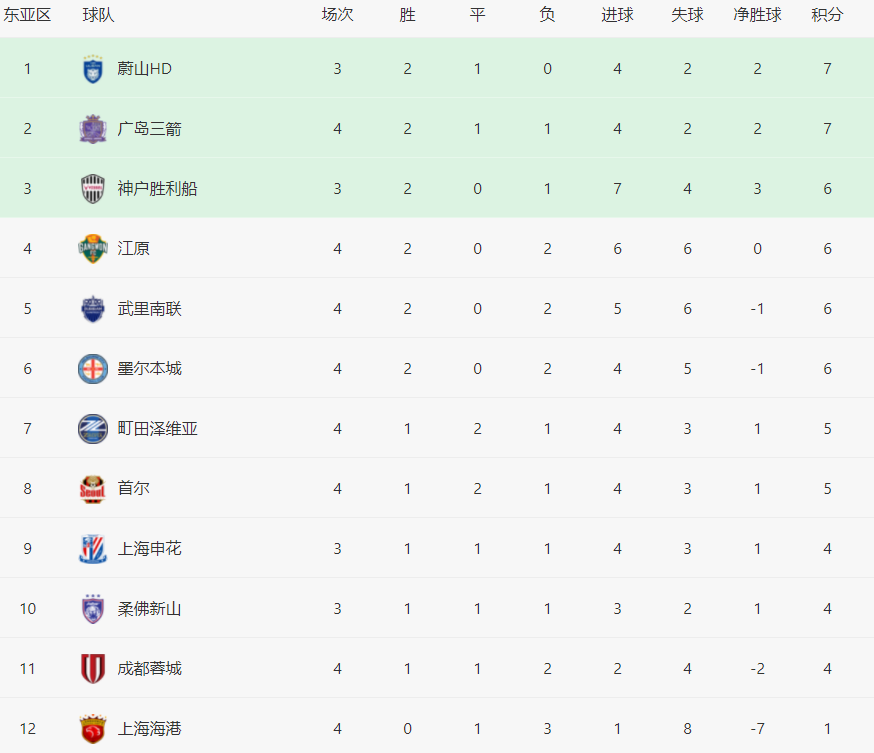This screenshot has width=874, height=753.
Task: Click the 首尔 team badge icon
Action: (x=93, y=489)
